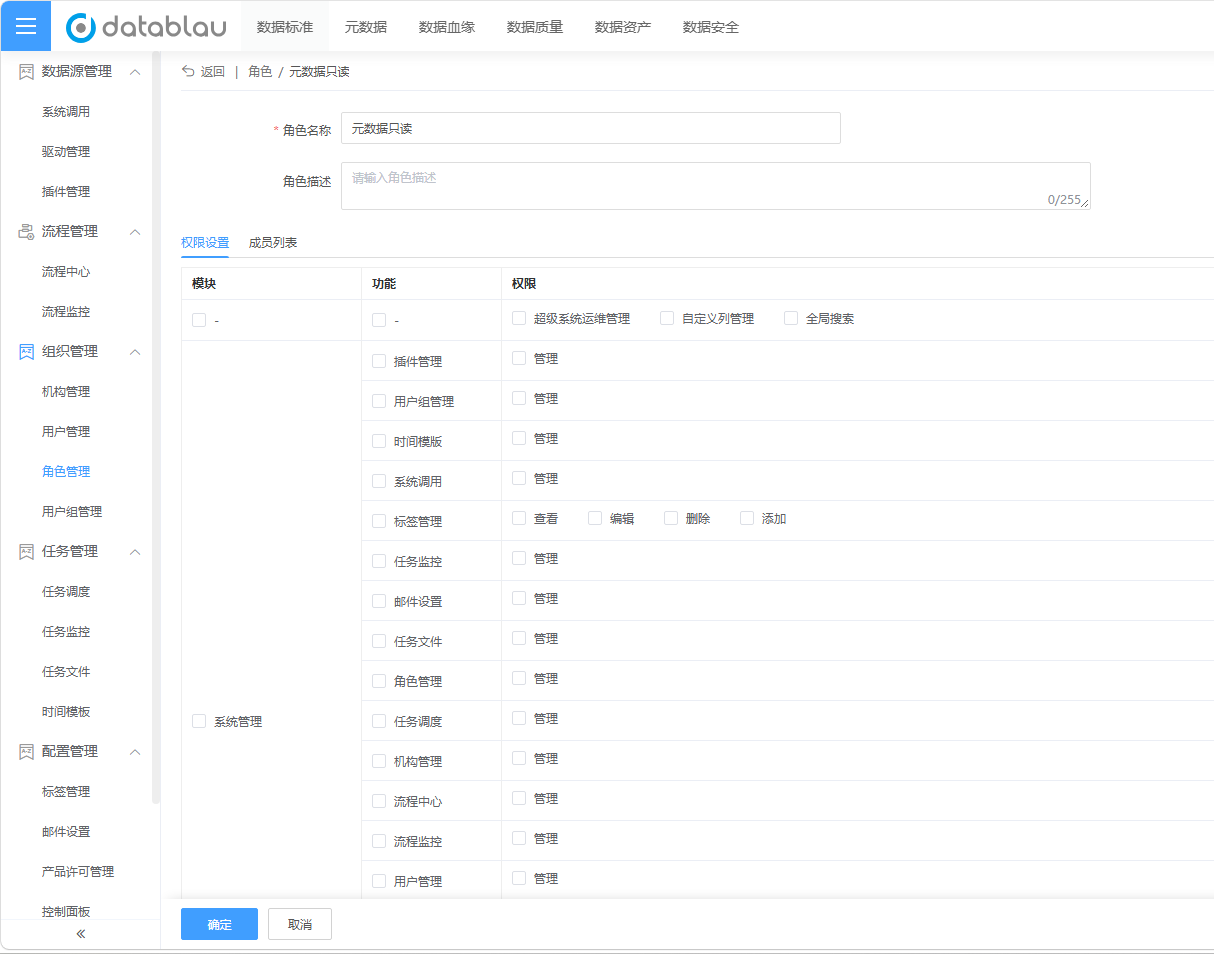Open 用户管理 in the sidebar
This screenshot has height=954, width=1214.
point(66,431)
